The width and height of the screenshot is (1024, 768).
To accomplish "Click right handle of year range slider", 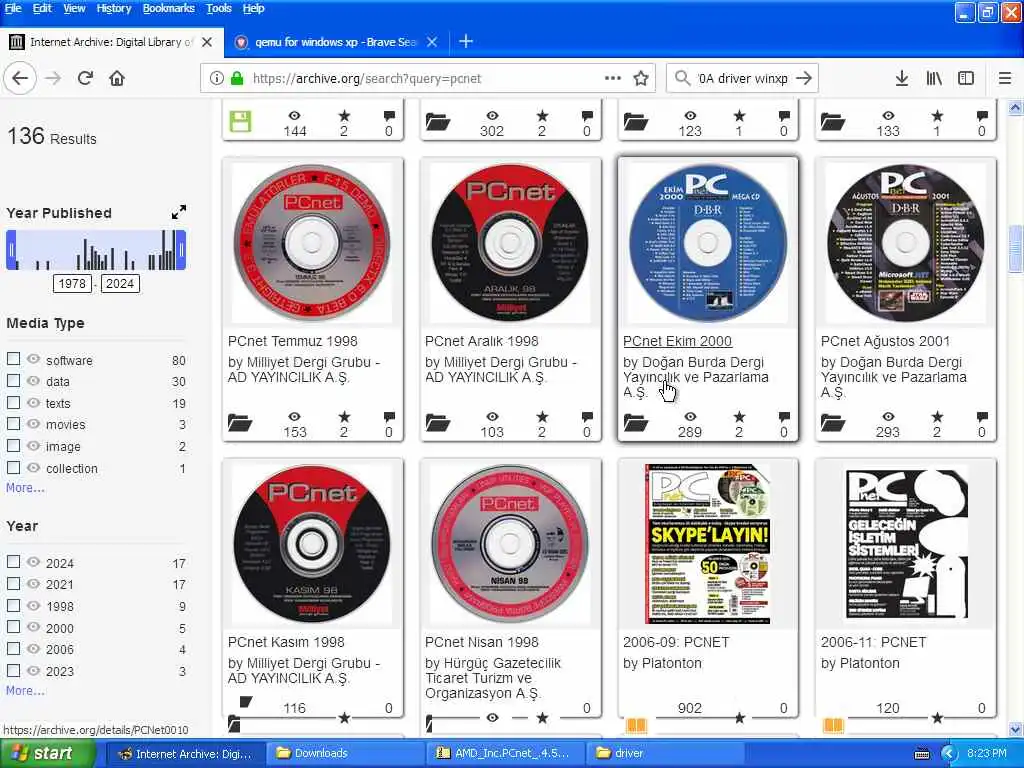I will 181,250.
